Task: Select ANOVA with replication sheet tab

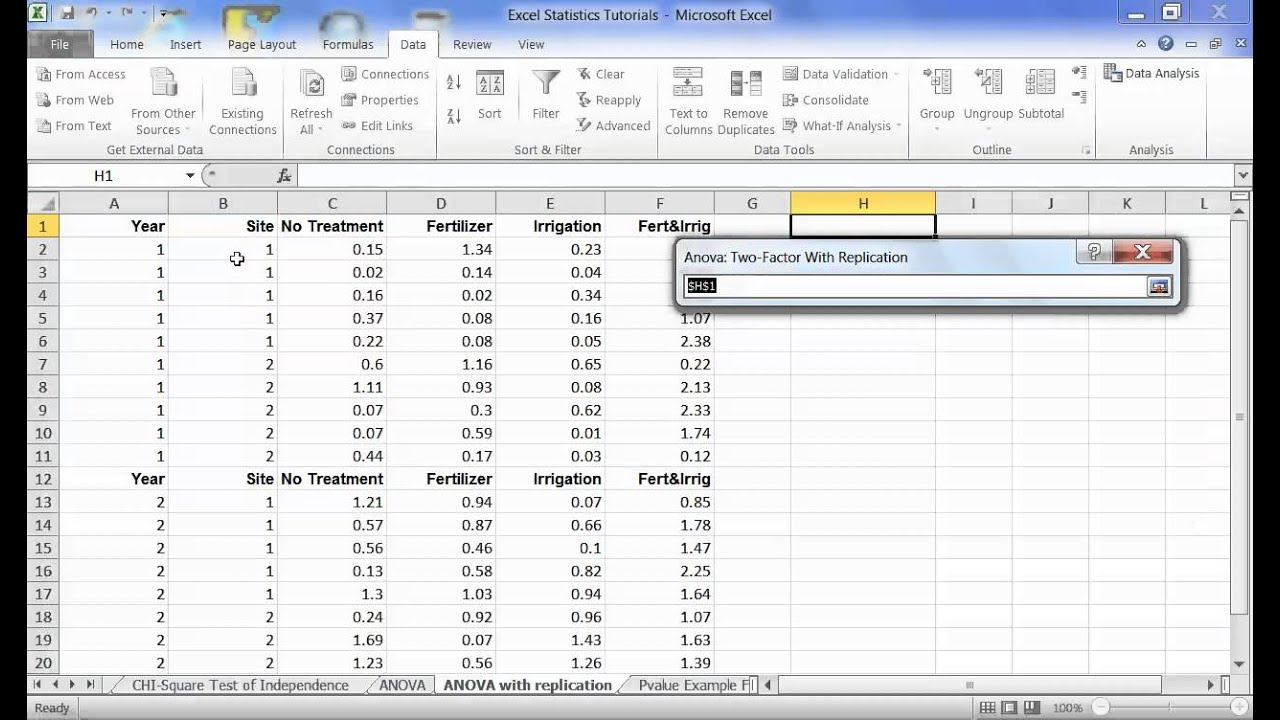Action: click(527, 685)
